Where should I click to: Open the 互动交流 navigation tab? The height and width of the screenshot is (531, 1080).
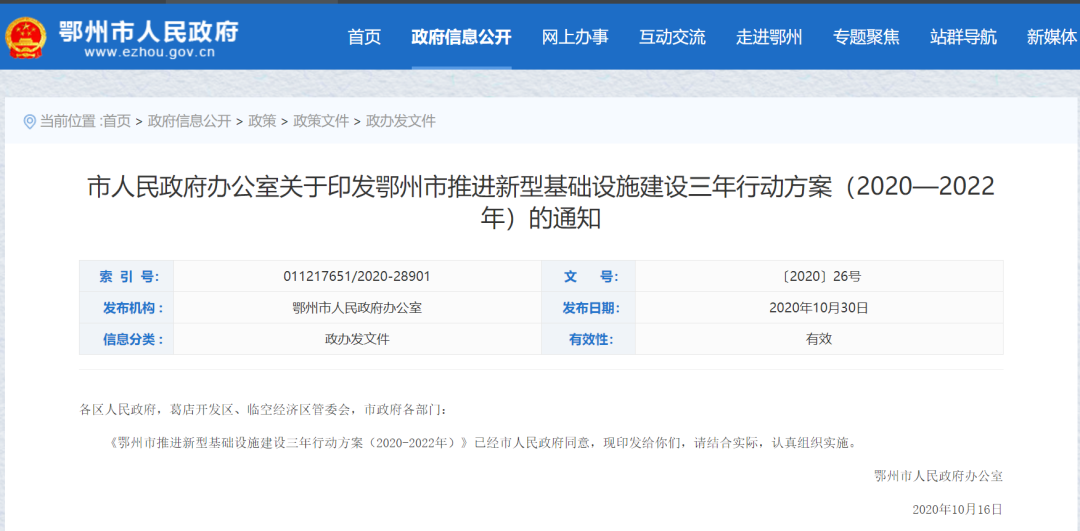coord(672,37)
